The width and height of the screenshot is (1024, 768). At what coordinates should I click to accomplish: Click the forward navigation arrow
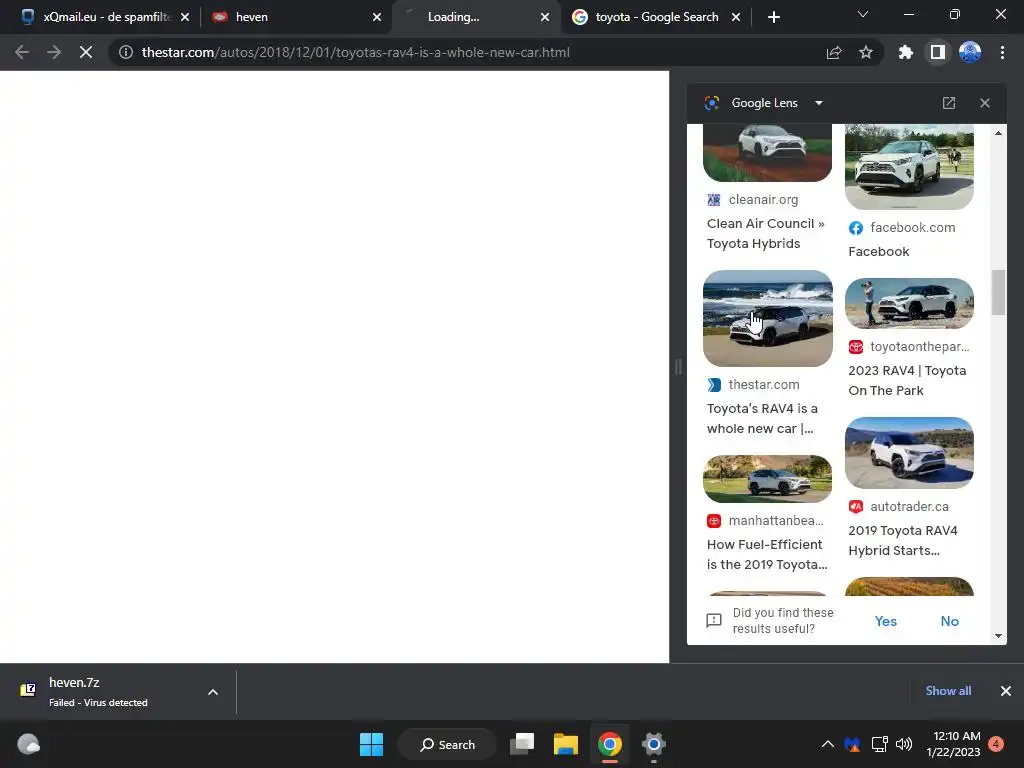point(54,52)
